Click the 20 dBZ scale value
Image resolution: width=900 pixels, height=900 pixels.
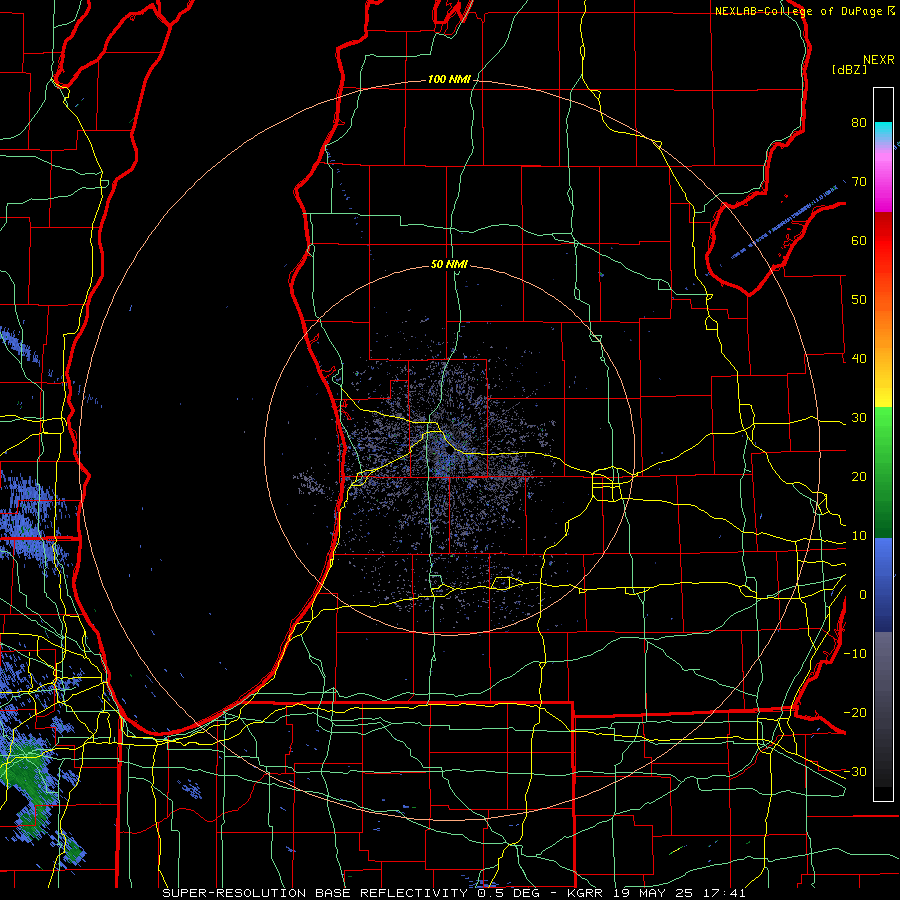[859, 477]
